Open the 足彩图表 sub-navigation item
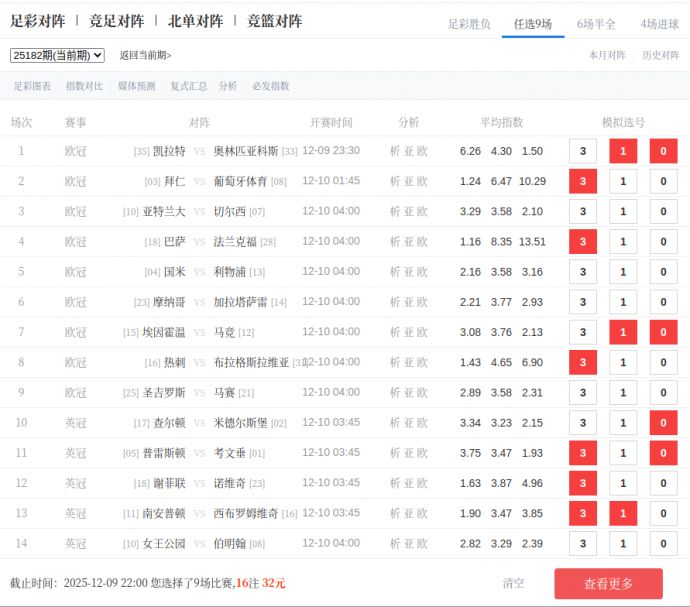This screenshot has height=607, width=690. [x=33, y=86]
